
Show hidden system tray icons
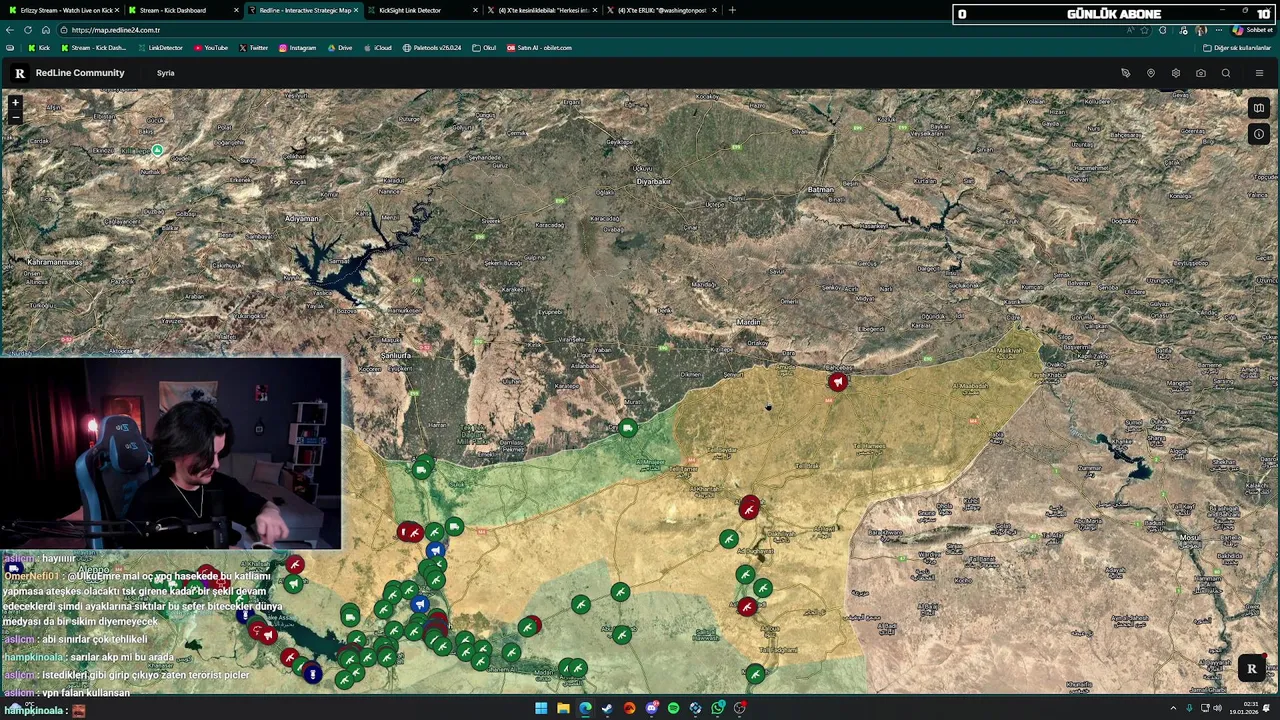[1173, 708]
